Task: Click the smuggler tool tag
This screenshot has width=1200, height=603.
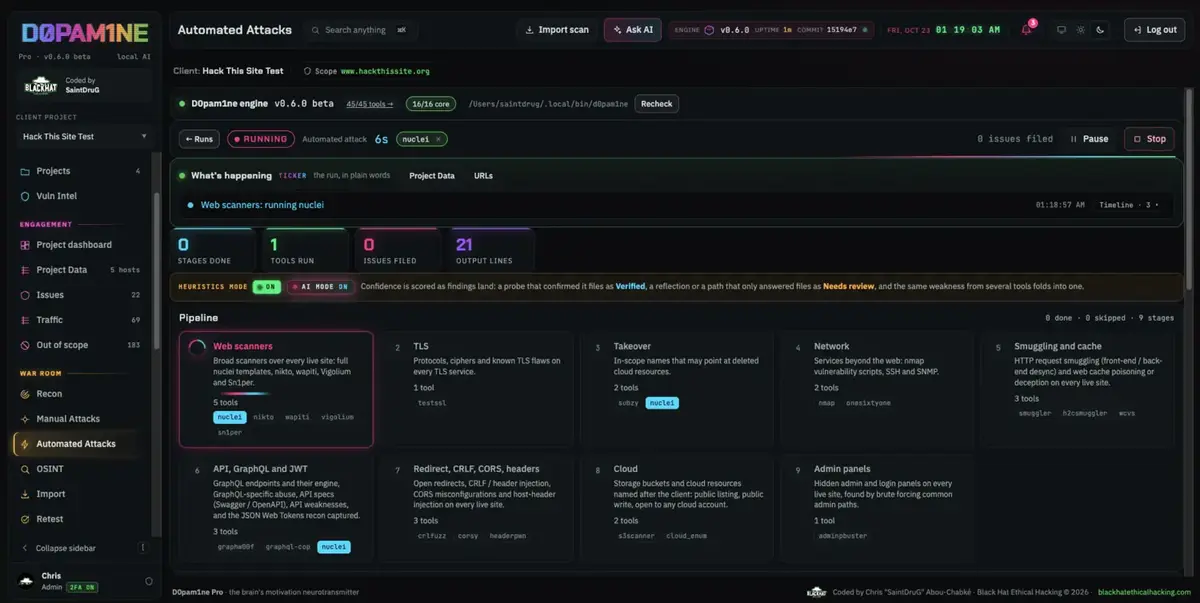Action: coord(1035,413)
